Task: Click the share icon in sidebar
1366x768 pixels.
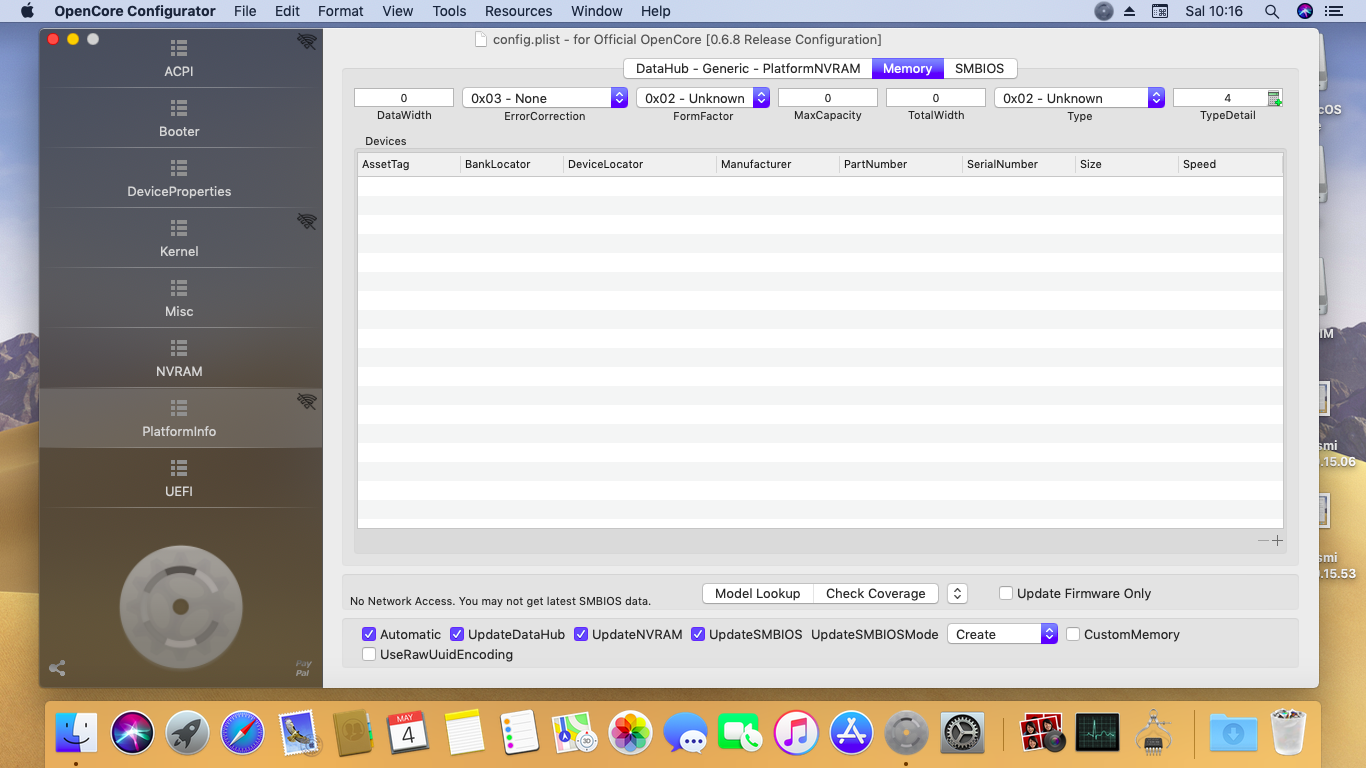Action: [57, 669]
